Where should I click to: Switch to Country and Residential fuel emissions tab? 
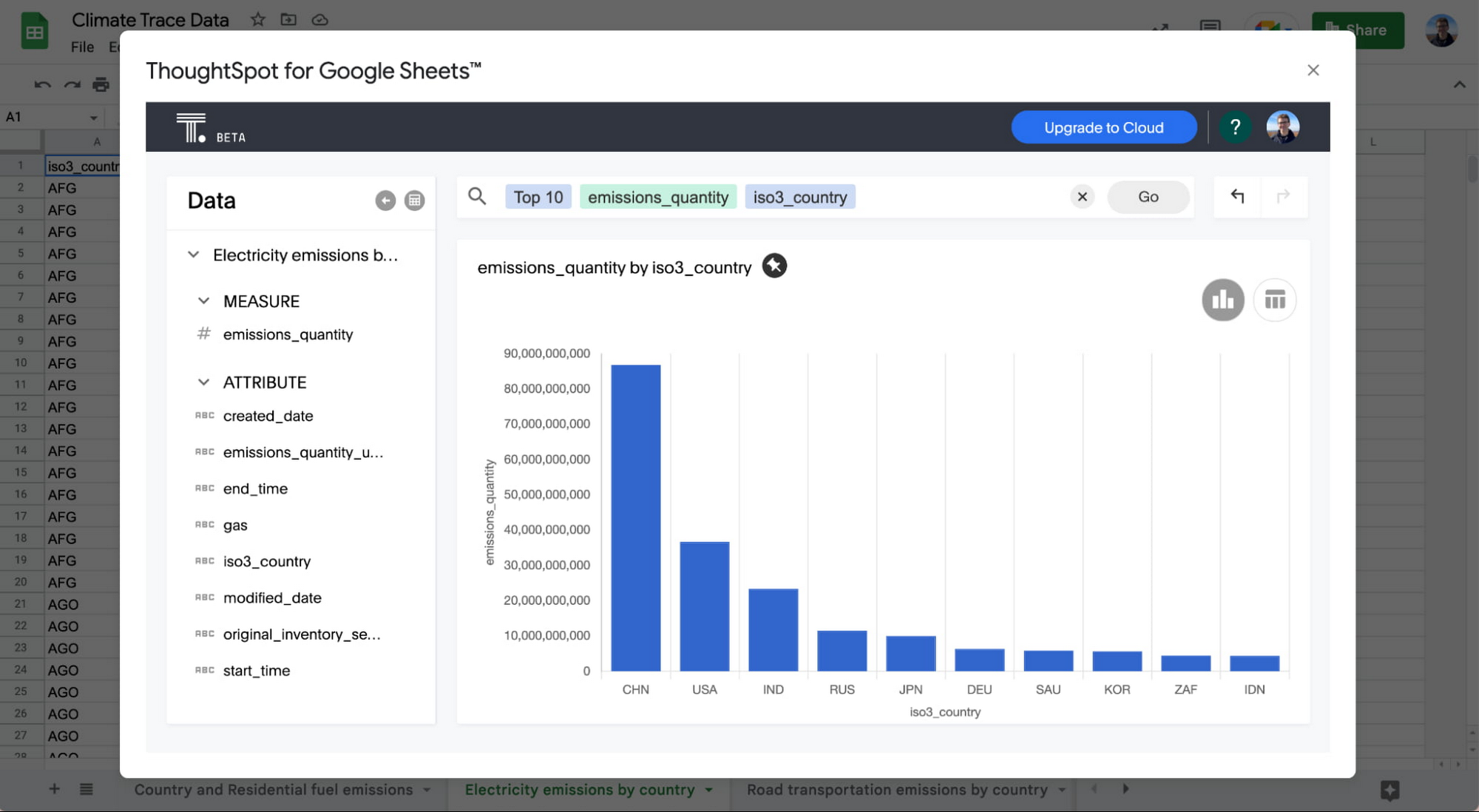tap(274, 790)
